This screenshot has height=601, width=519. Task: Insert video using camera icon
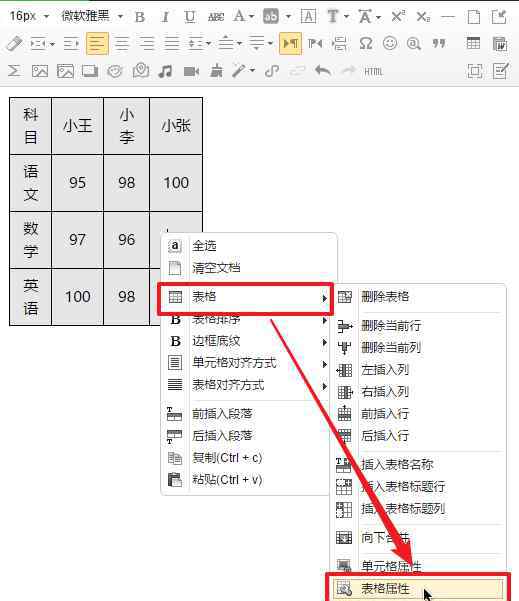tap(191, 71)
